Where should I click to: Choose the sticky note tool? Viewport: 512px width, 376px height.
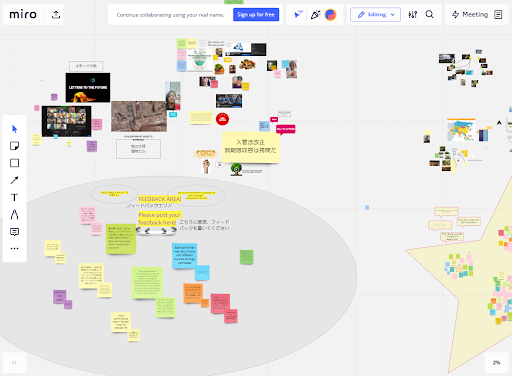tap(14, 146)
